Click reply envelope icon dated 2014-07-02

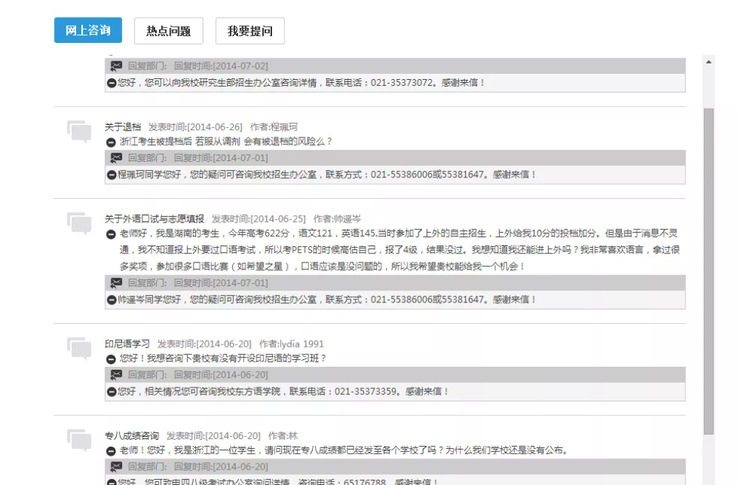[x=116, y=65]
